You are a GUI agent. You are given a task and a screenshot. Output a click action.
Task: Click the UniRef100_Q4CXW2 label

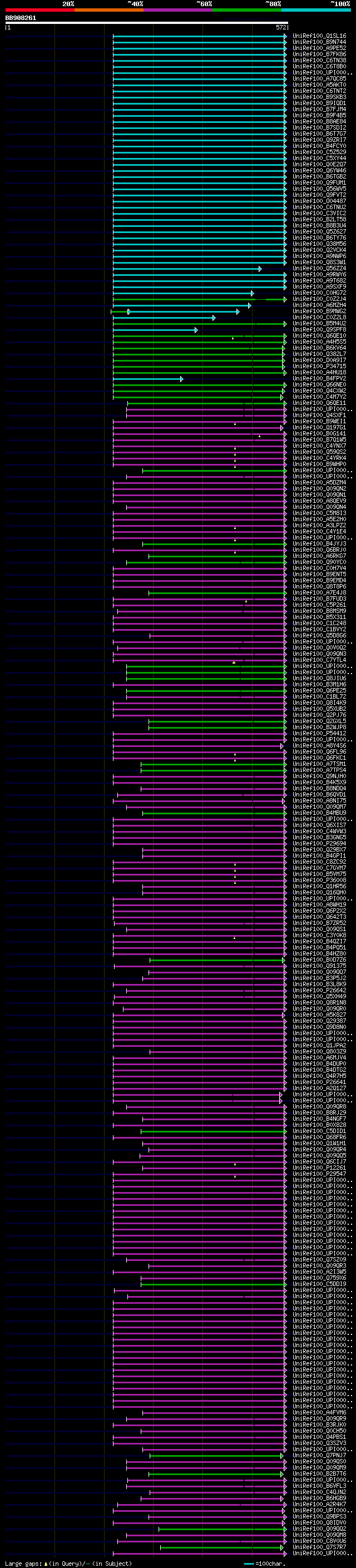click(x=319, y=392)
